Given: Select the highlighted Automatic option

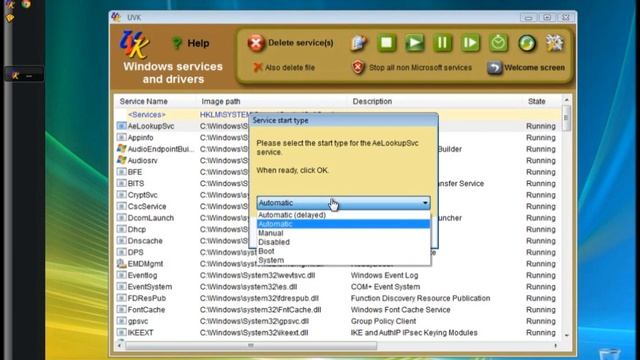Looking at the screenshot, I should 343,224.
